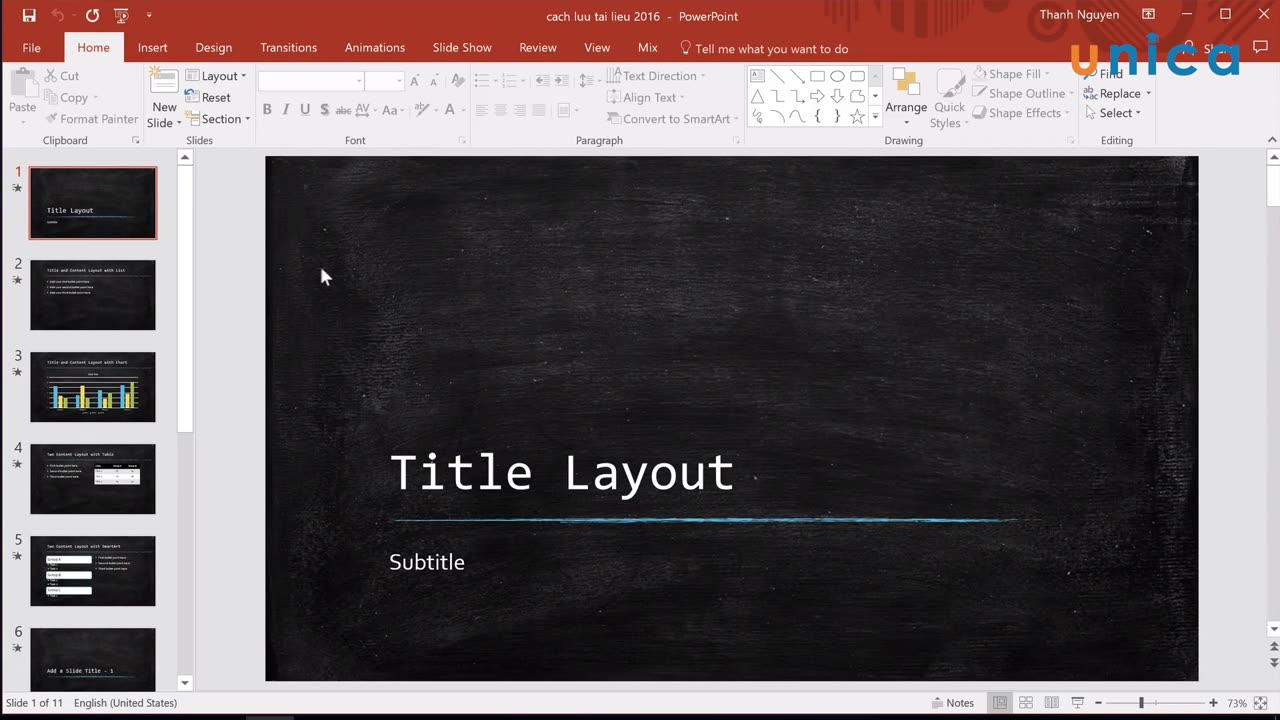1280x720 pixels.
Task: Open the Select dropdown in Editing group
Action: [x=1112, y=113]
